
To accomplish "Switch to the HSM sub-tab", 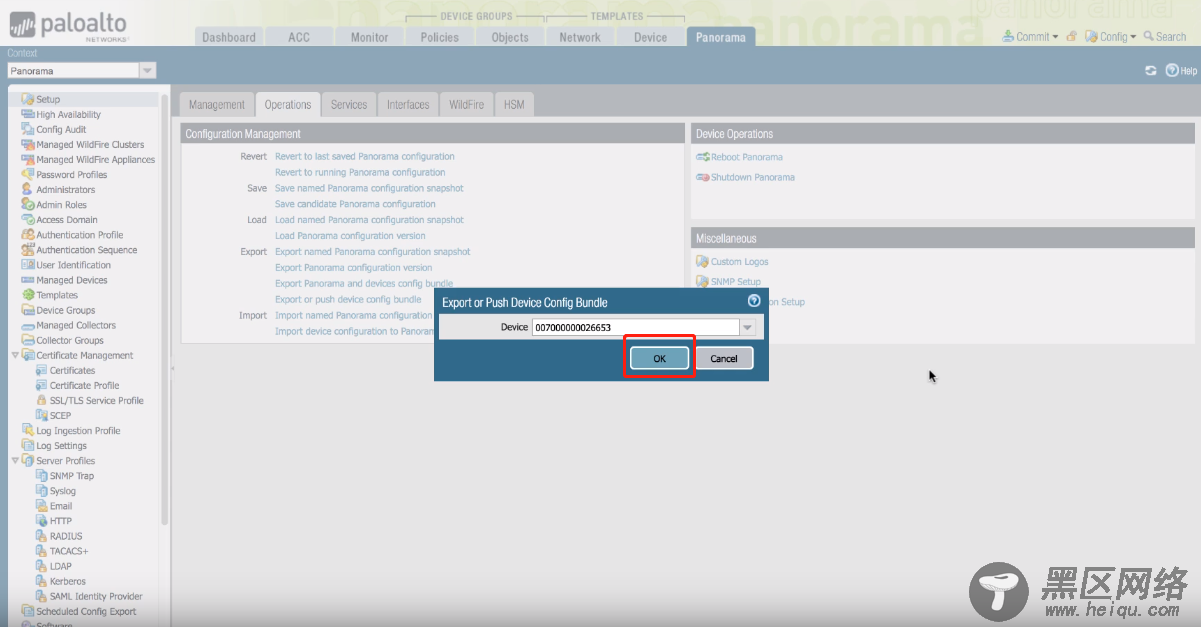I will [x=514, y=104].
